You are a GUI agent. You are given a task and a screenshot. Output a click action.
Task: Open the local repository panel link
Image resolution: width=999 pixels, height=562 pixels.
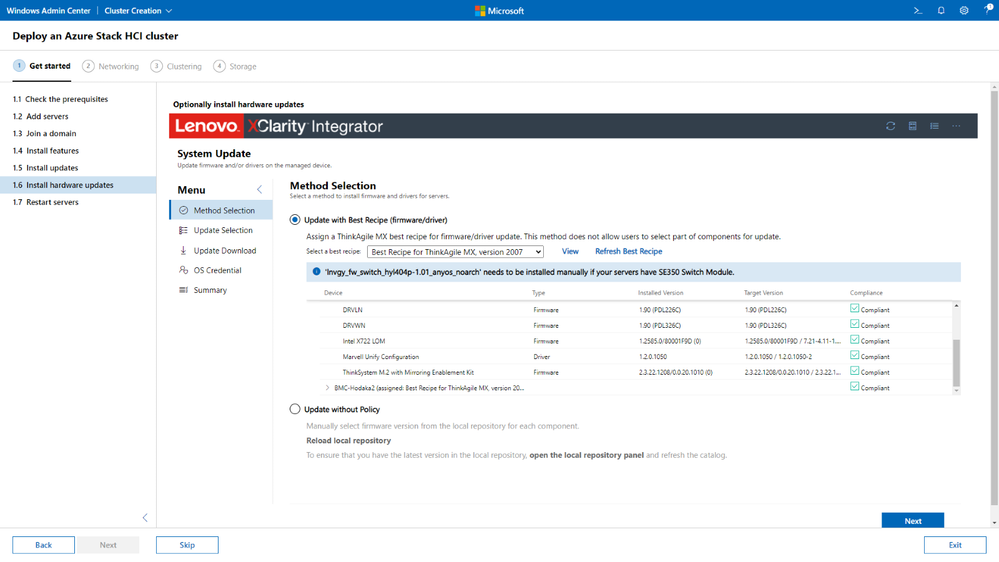586,455
